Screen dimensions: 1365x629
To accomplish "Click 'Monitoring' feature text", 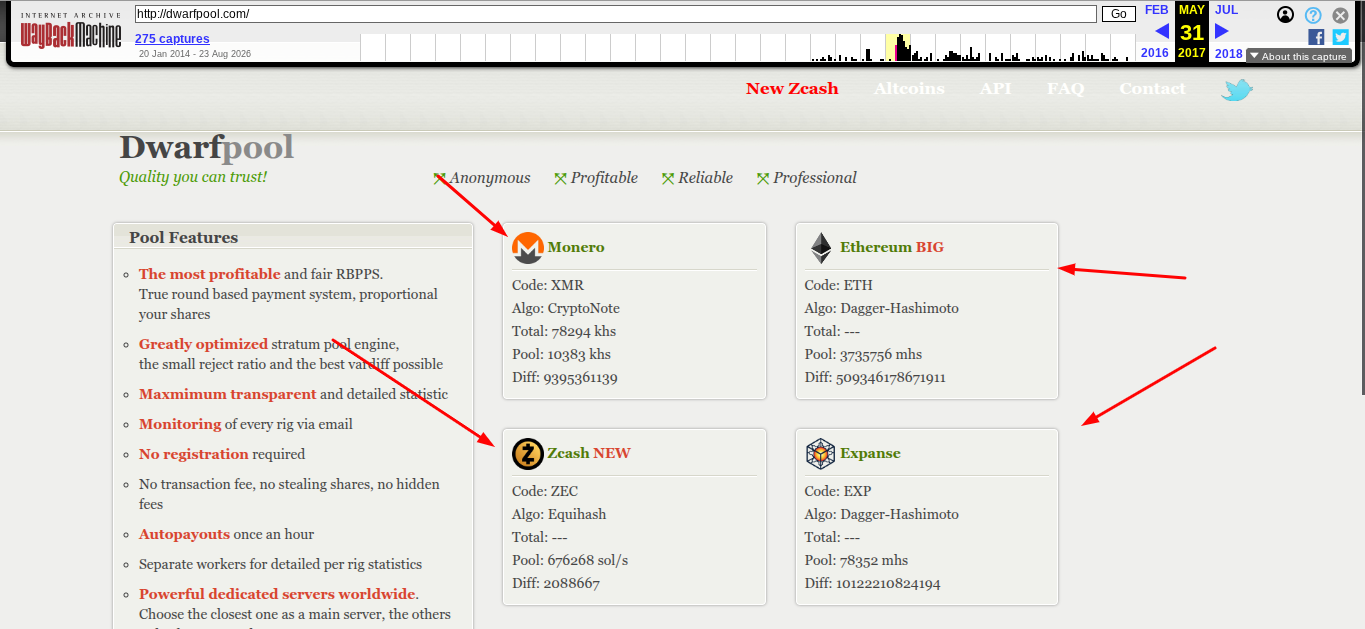I will click(180, 424).
